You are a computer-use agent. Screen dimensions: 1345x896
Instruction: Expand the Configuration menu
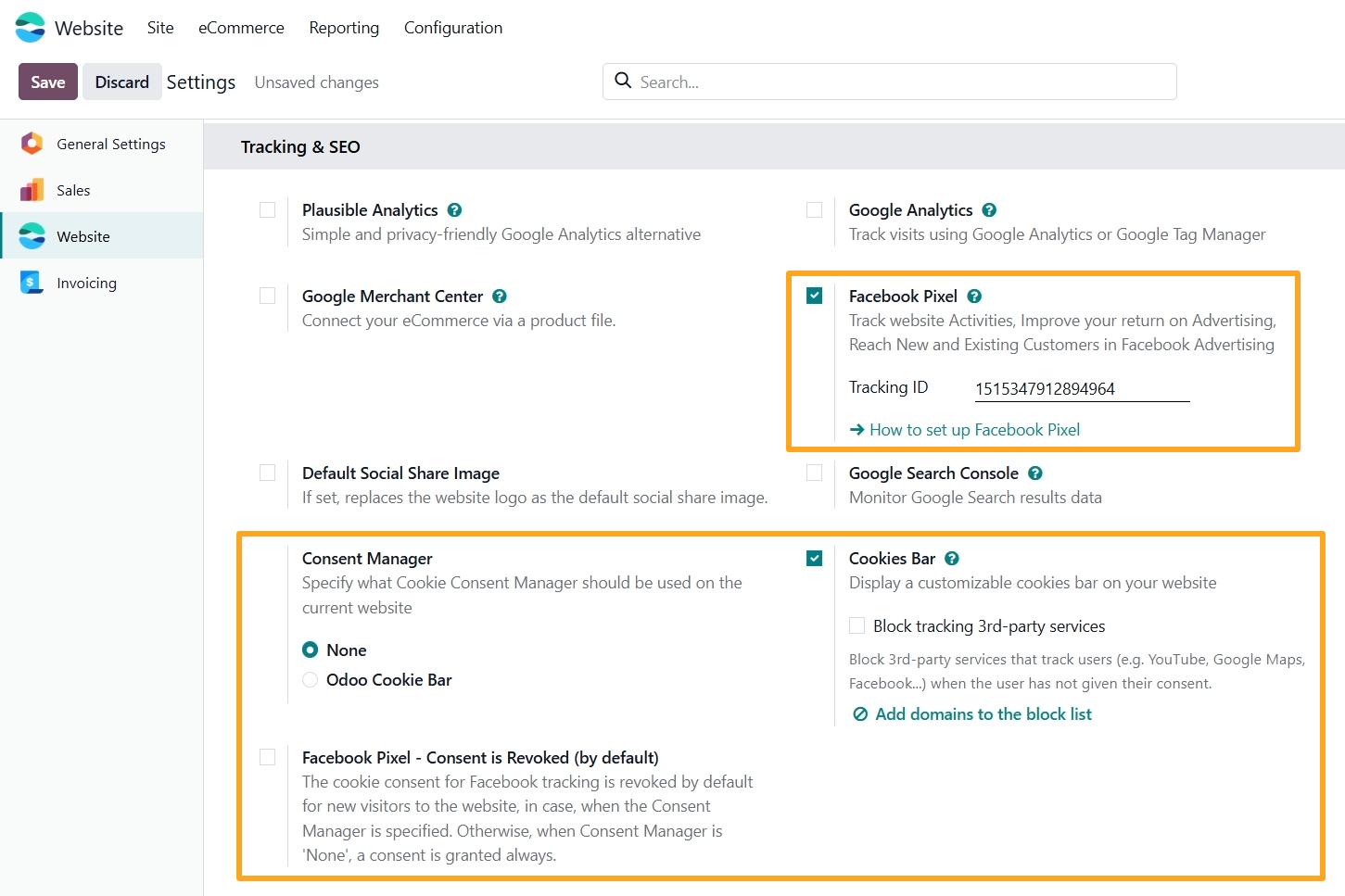(453, 28)
